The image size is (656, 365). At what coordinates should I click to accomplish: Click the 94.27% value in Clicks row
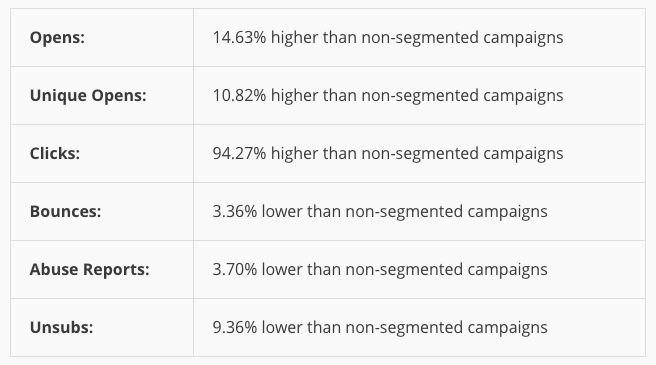239,154
